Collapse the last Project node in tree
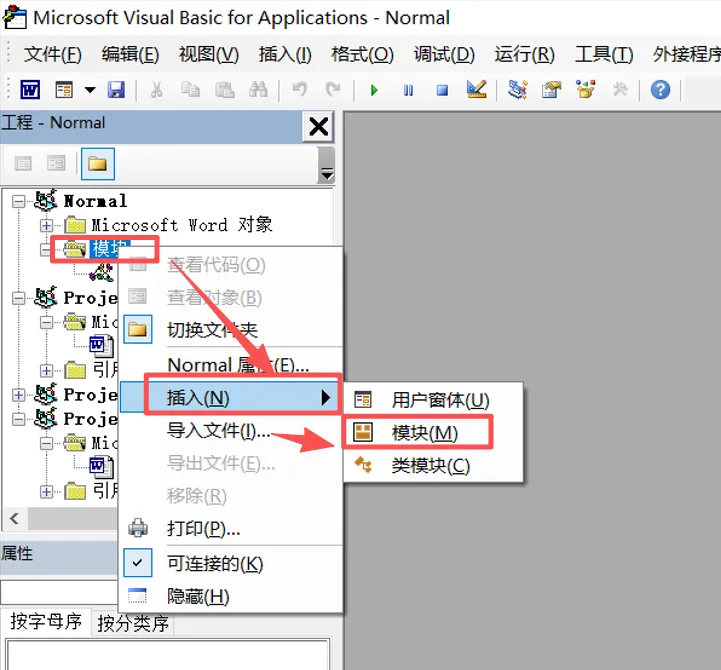The width and height of the screenshot is (721, 670). click(18, 419)
